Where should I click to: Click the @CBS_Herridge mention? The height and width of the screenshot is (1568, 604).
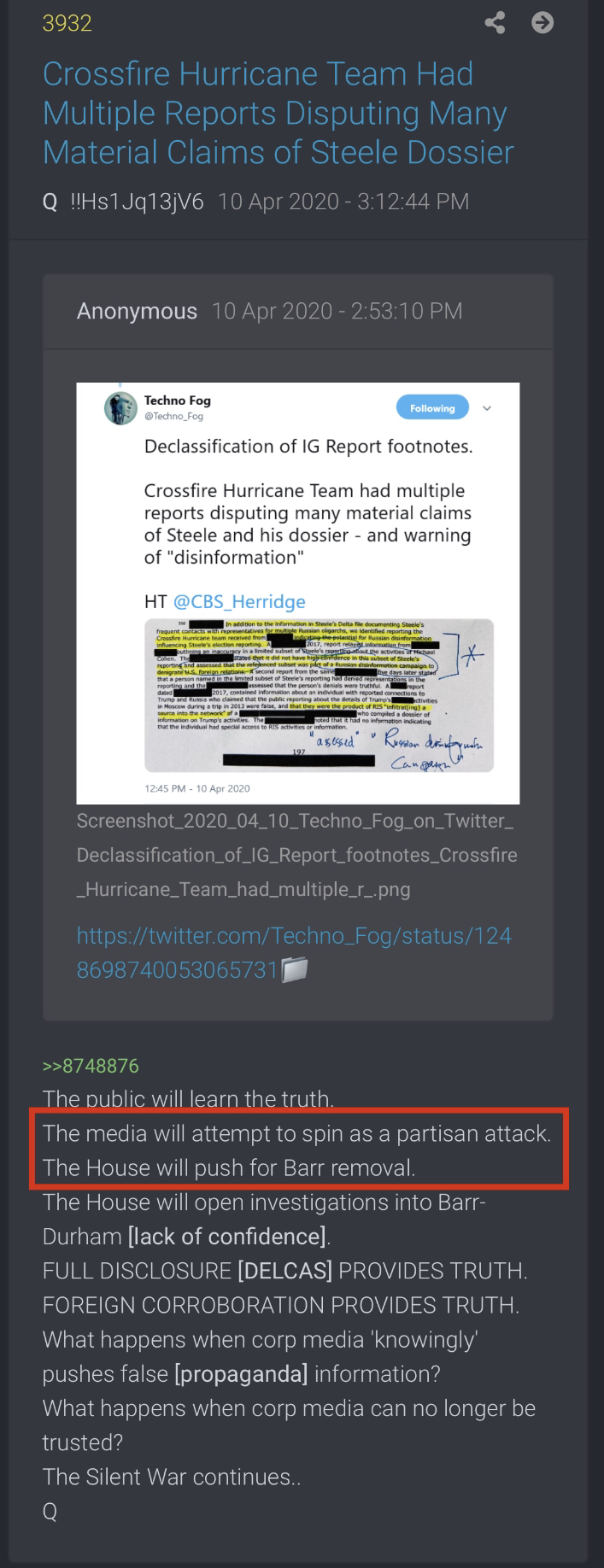click(239, 601)
